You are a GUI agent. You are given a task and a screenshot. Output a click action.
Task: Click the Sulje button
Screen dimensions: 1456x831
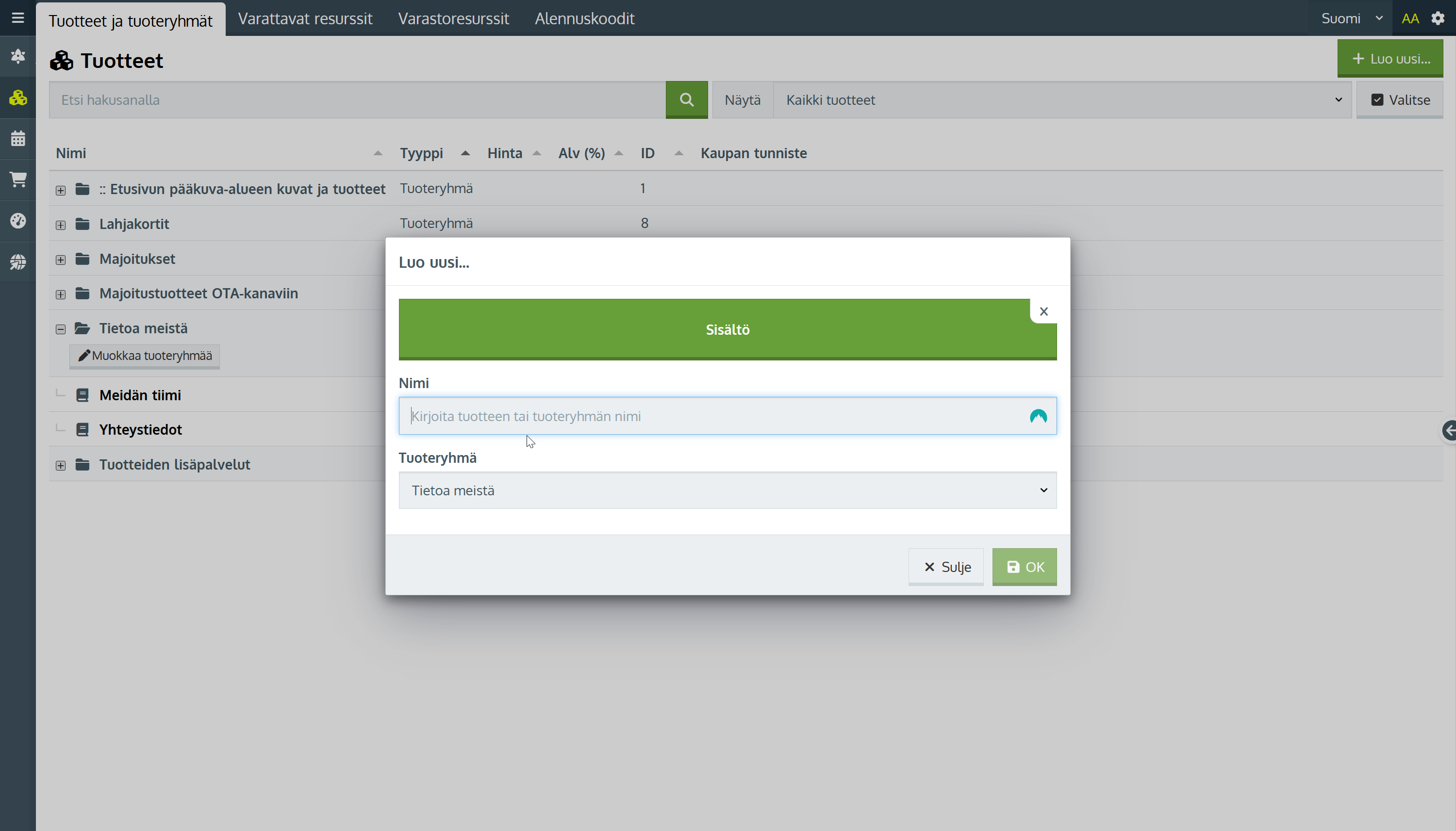point(945,567)
